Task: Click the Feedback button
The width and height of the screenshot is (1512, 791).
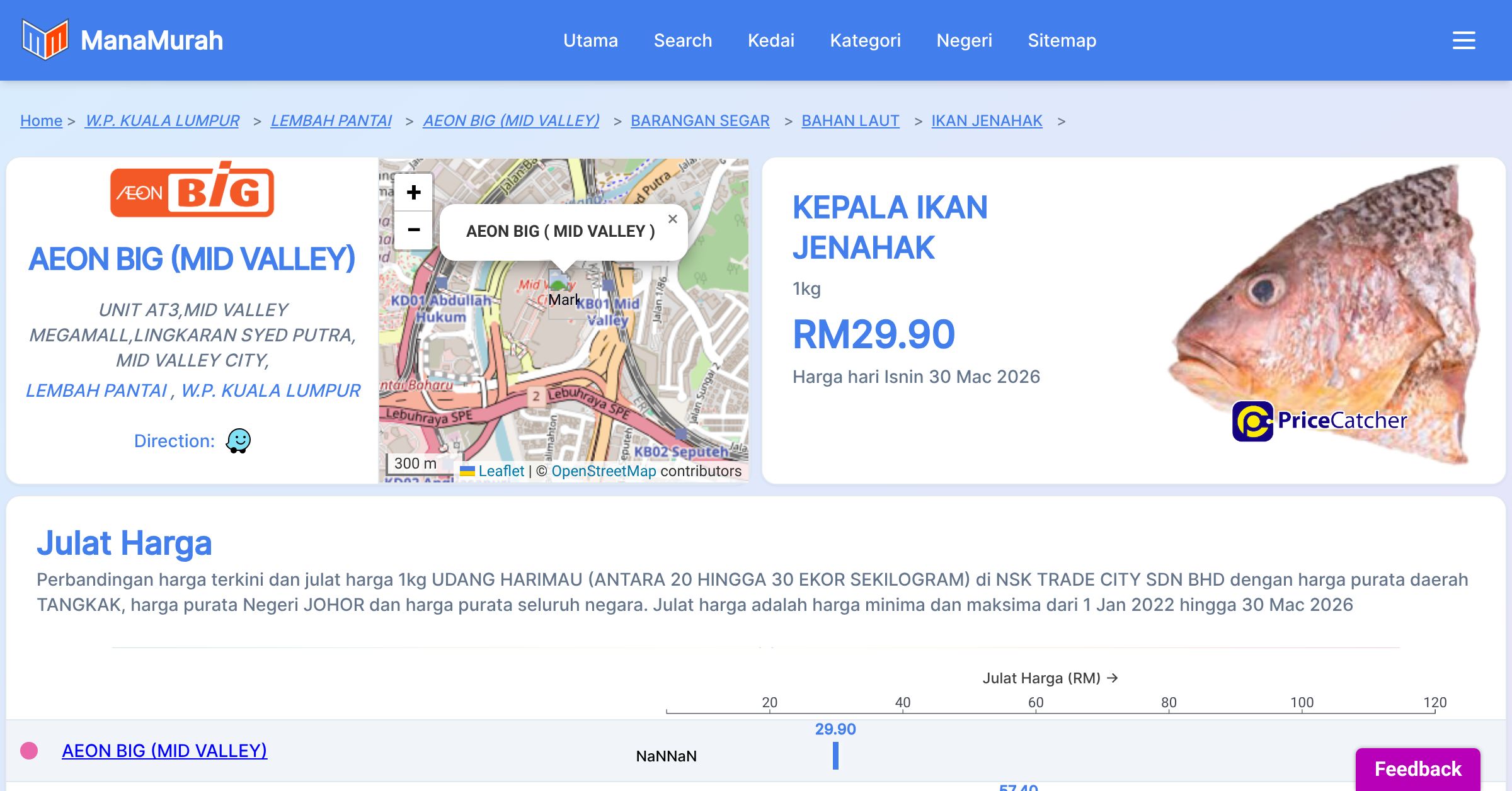Action: click(1417, 768)
